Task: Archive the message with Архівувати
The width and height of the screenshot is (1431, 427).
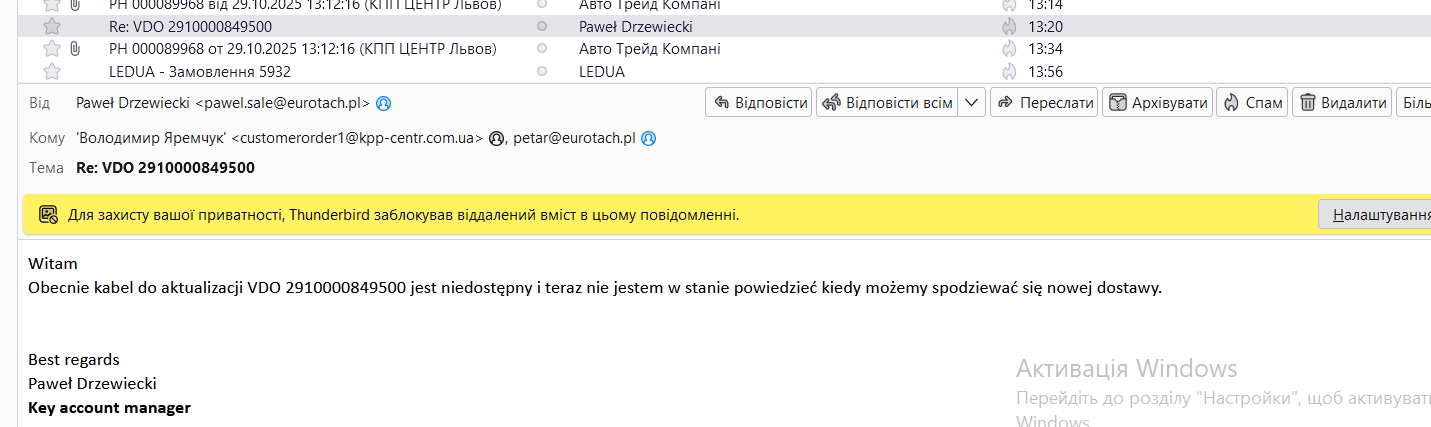Action: coord(1158,103)
